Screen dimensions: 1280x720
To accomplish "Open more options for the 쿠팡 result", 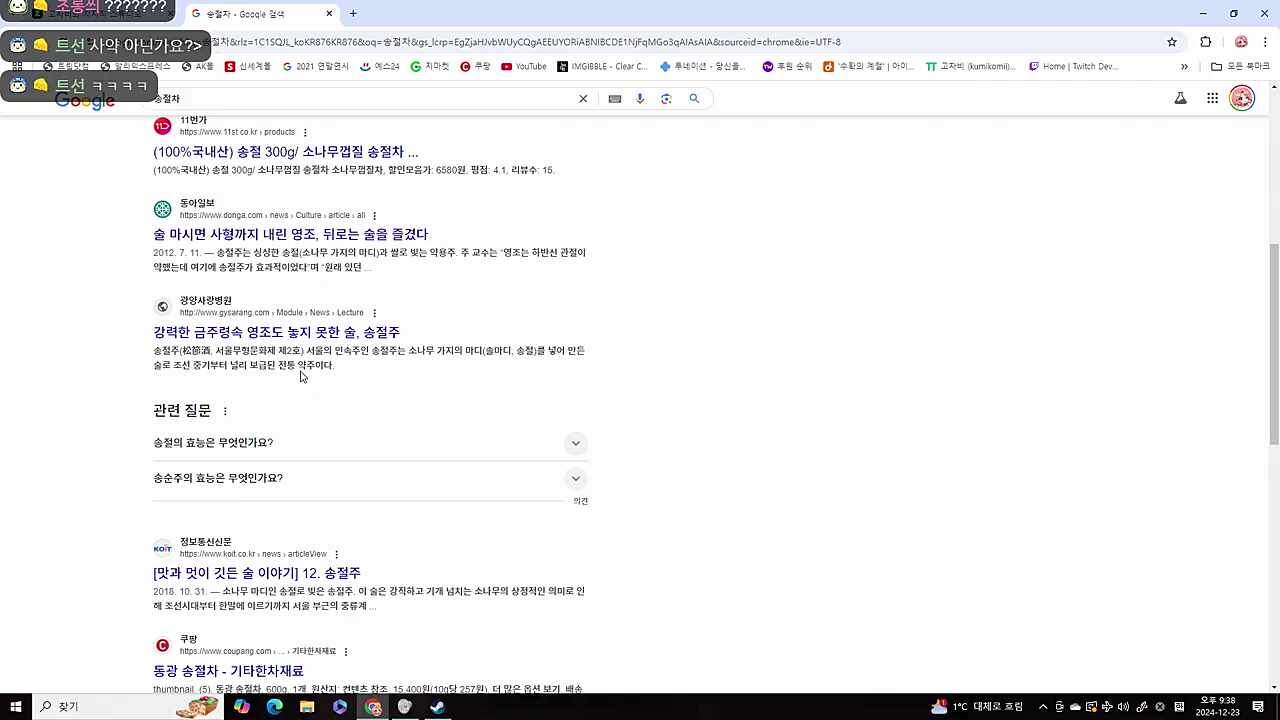I will pos(345,652).
